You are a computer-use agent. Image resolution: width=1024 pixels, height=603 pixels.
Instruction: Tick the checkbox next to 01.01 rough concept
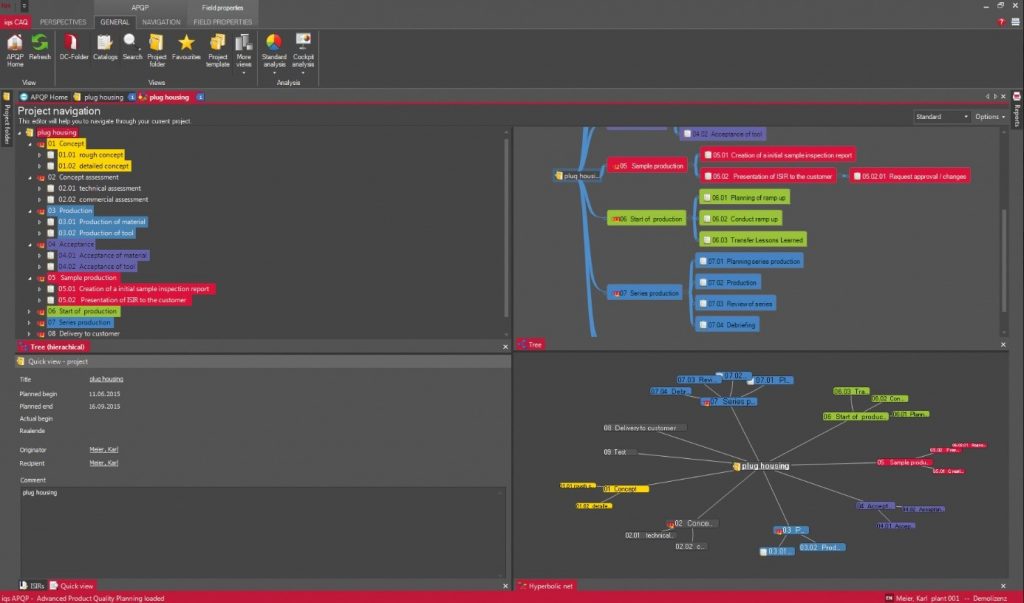click(x=50, y=155)
